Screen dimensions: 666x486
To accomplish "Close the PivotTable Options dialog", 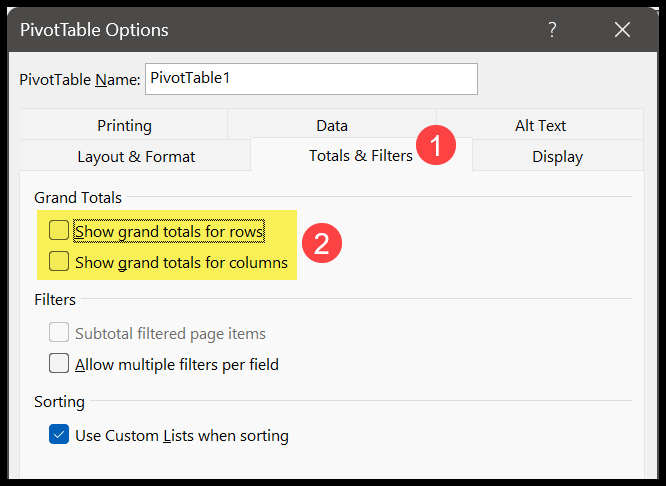I will click(622, 30).
